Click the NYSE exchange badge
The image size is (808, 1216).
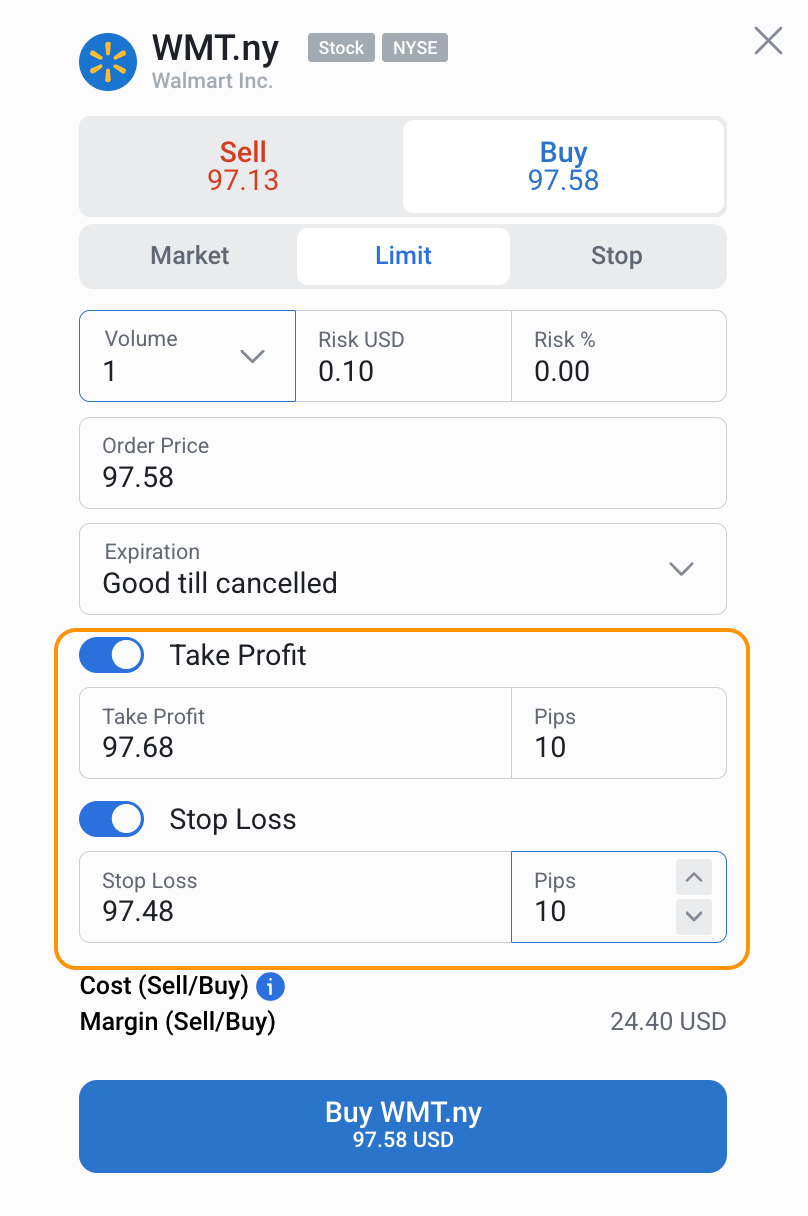coord(415,48)
